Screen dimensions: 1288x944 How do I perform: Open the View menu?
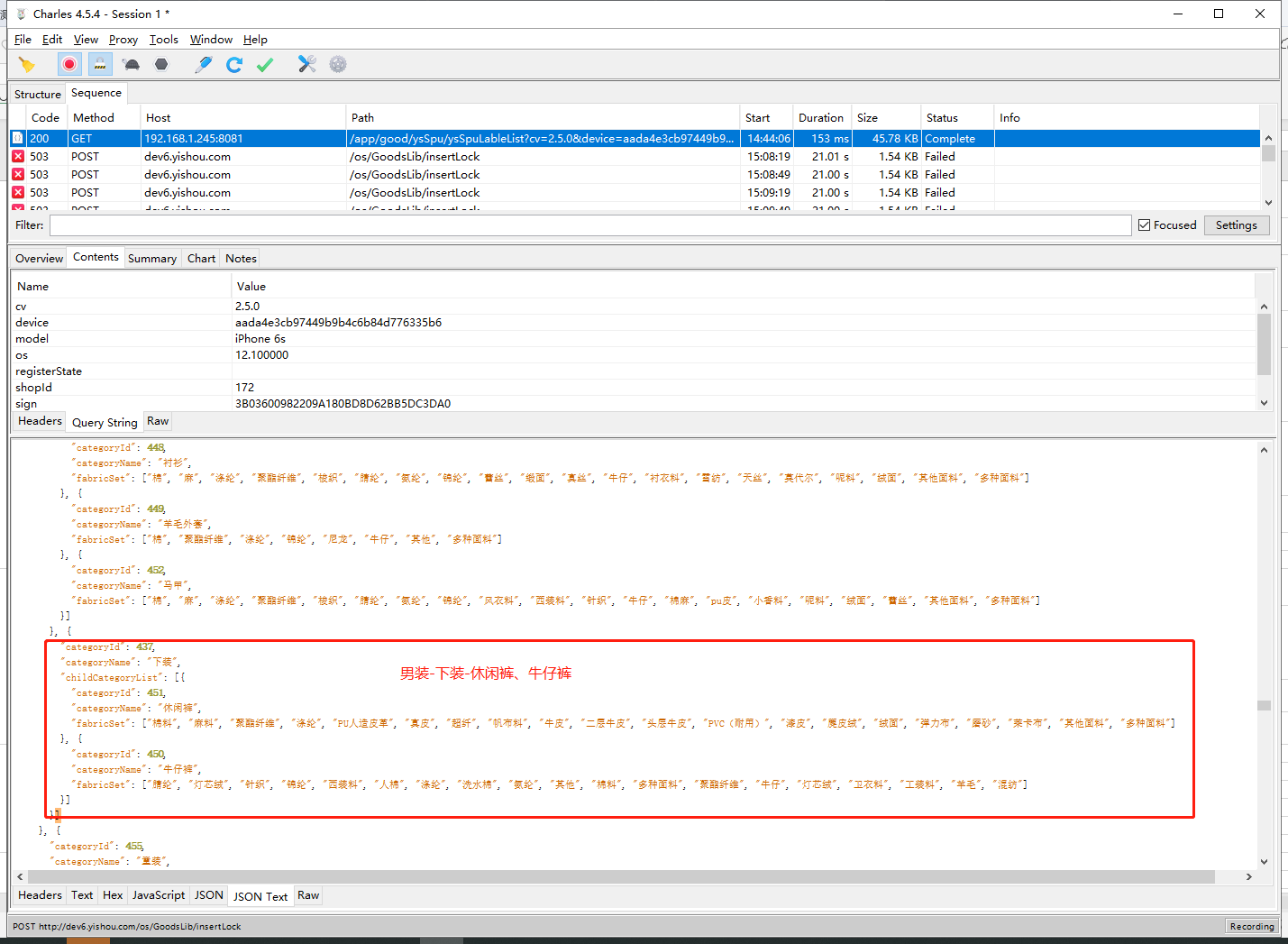86,40
